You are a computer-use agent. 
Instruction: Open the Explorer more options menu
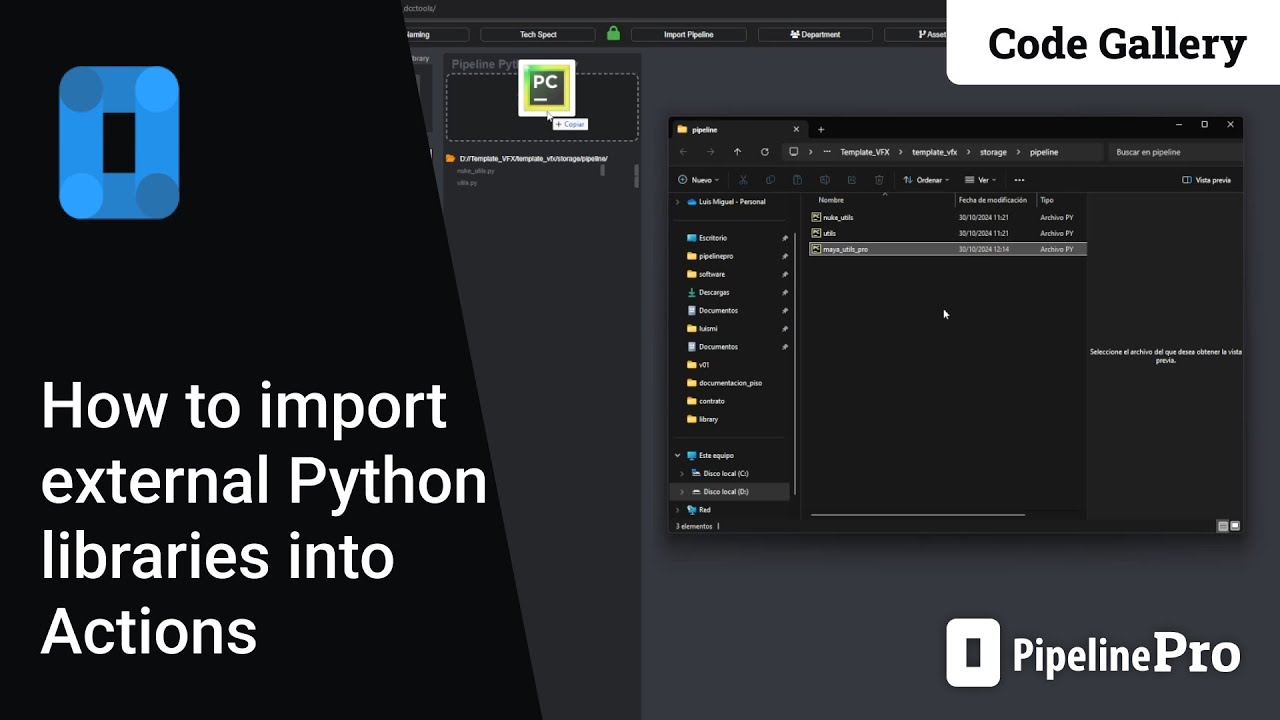(x=1019, y=180)
